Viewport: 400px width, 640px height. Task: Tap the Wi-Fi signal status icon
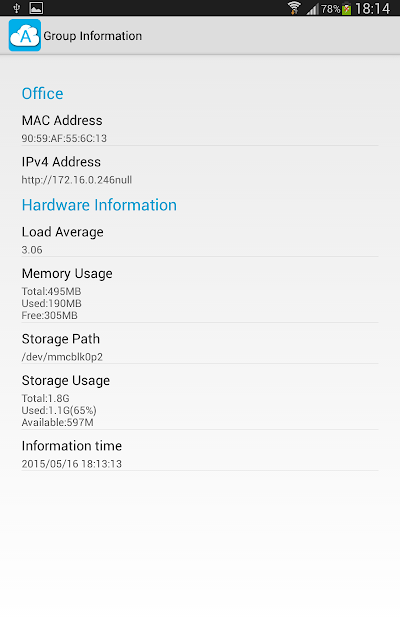click(294, 8)
